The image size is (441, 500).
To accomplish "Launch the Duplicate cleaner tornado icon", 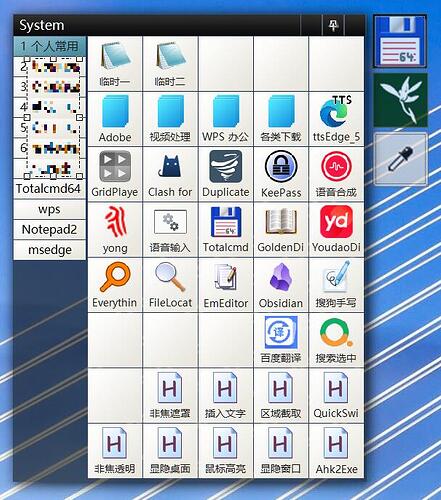I will pos(226,174).
